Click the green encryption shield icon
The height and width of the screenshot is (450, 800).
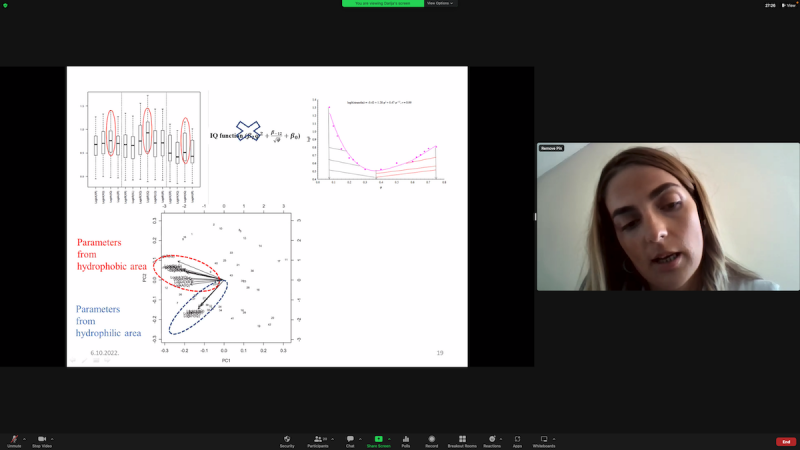pyautogui.click(x=5, y=5)
